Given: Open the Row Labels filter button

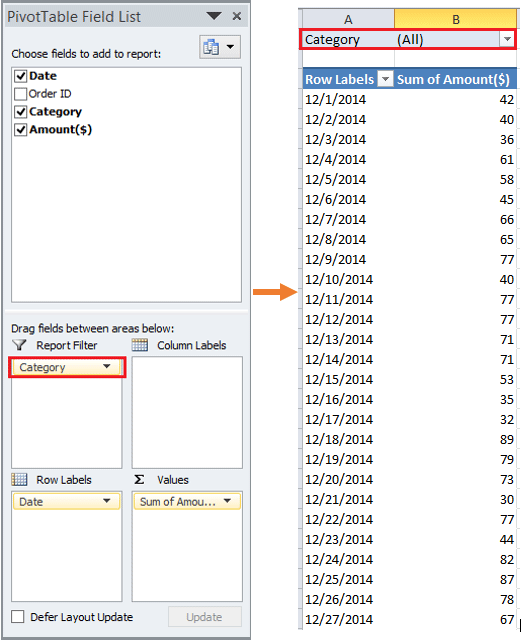Looking at the screenshot, I should pyautogui.click(x=385, y=79).
